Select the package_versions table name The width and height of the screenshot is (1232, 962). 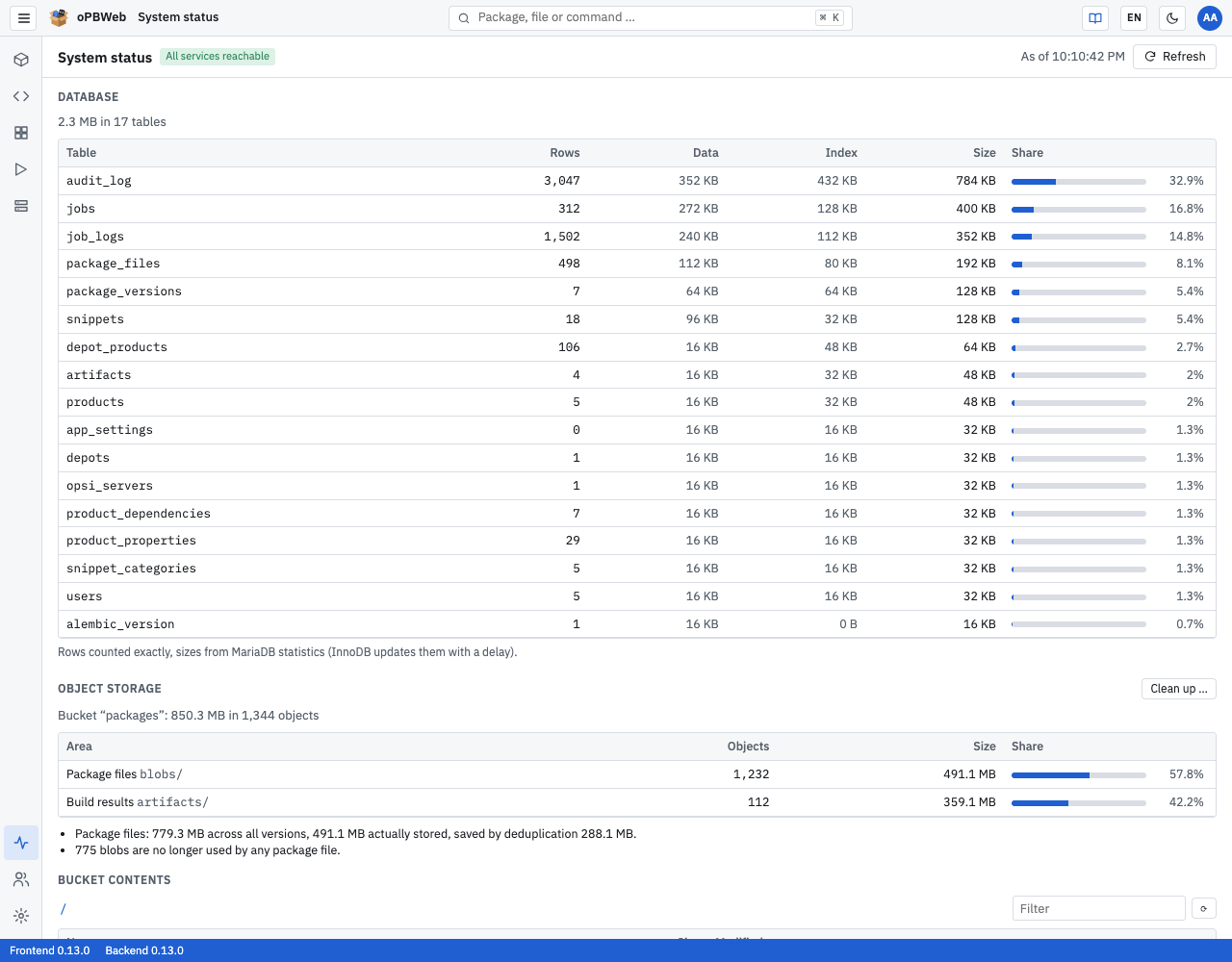(x=124, y=291)
